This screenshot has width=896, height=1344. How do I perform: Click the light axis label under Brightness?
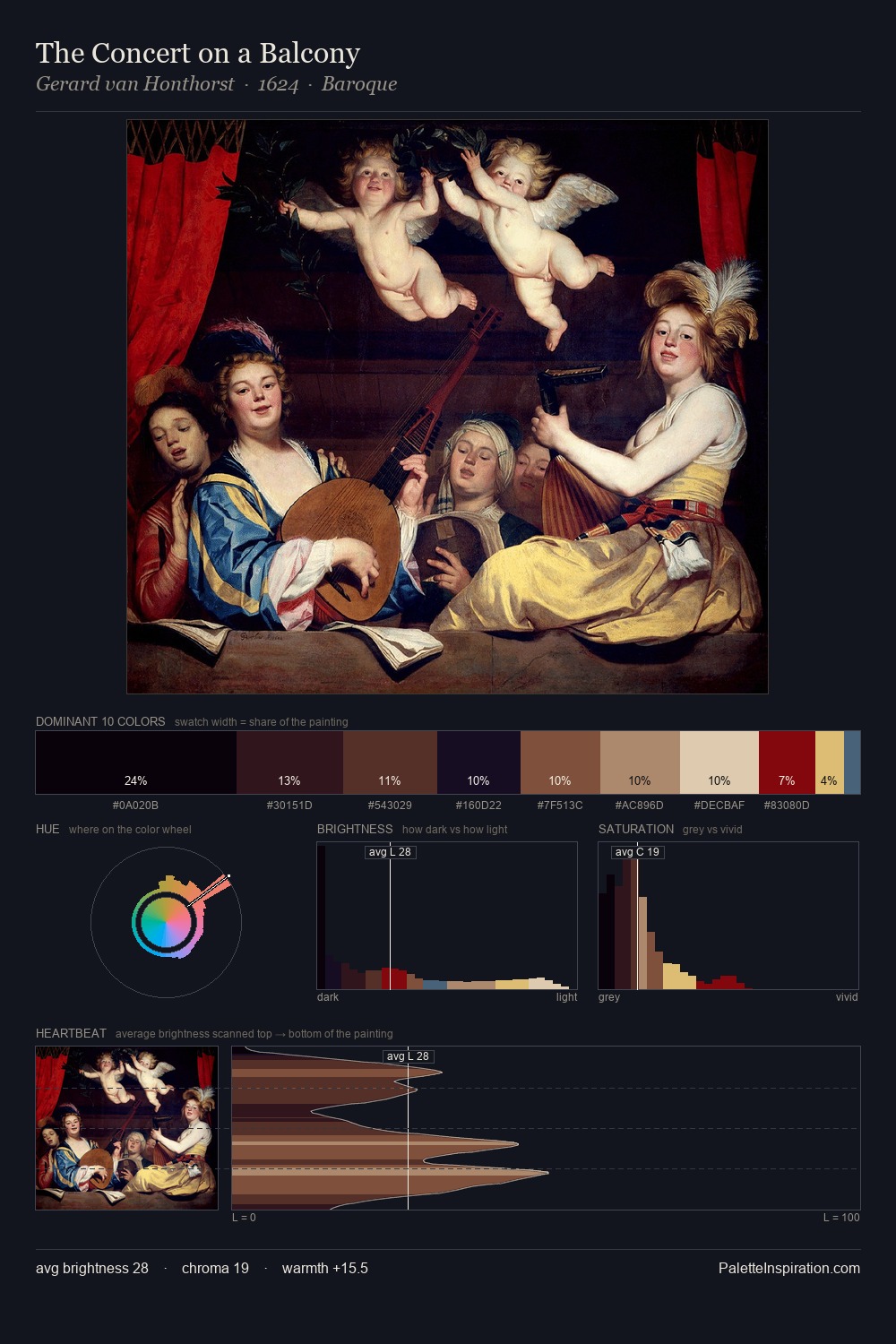tap(566, 997)
